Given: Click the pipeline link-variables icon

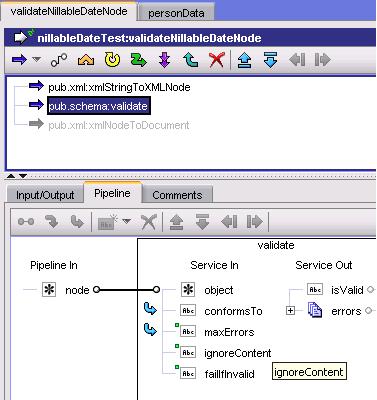Looking at the screenshot, I should (26, 222).
